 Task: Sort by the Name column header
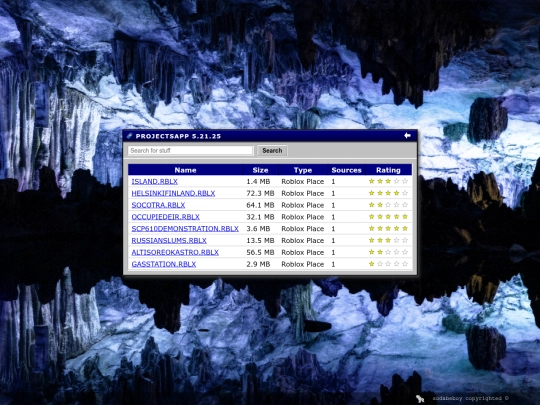pyautogui.click(x=185, y=170)
